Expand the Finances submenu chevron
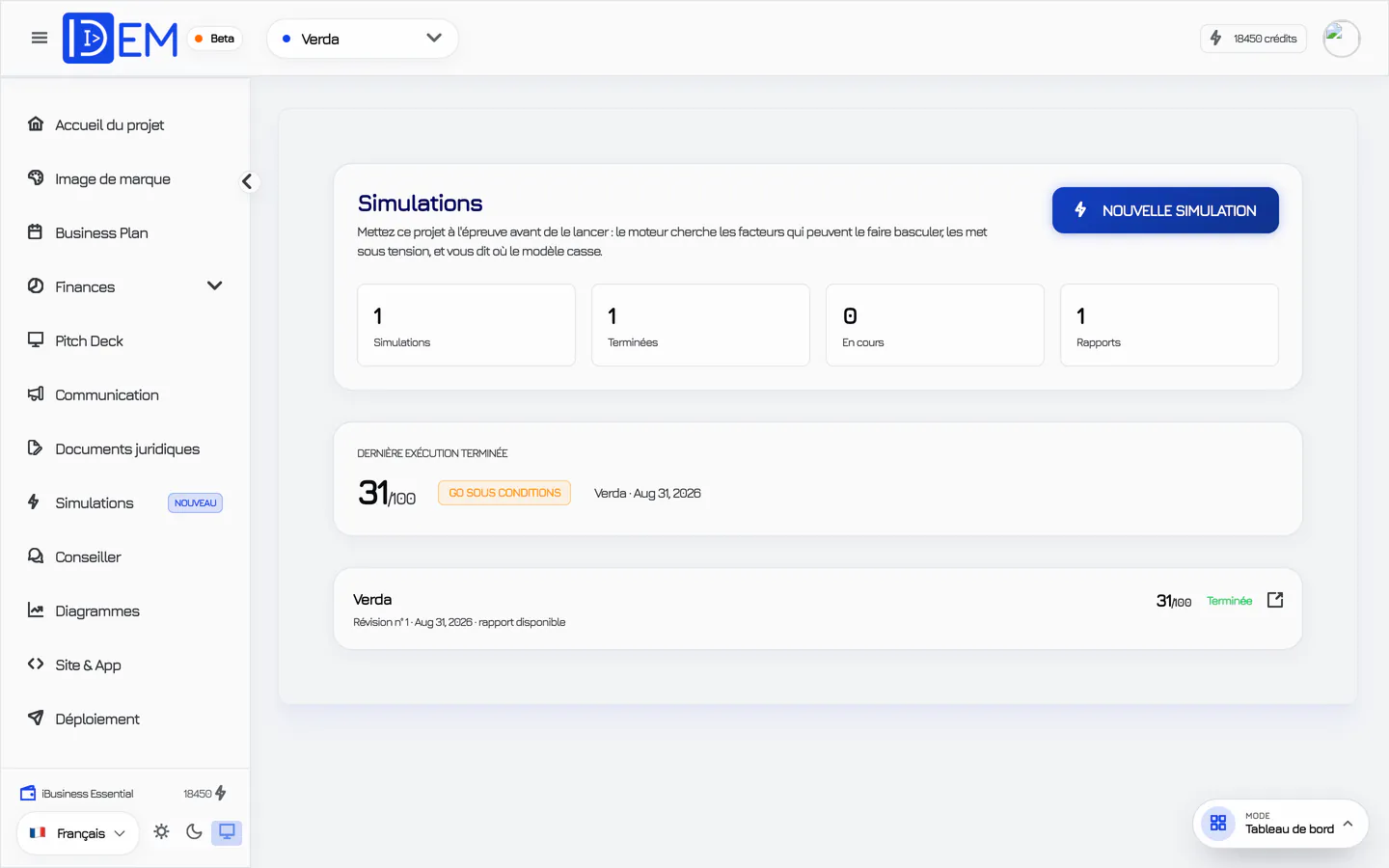Screen dimensions: 1389x868 pyautogui.click(x=215, y=285)
